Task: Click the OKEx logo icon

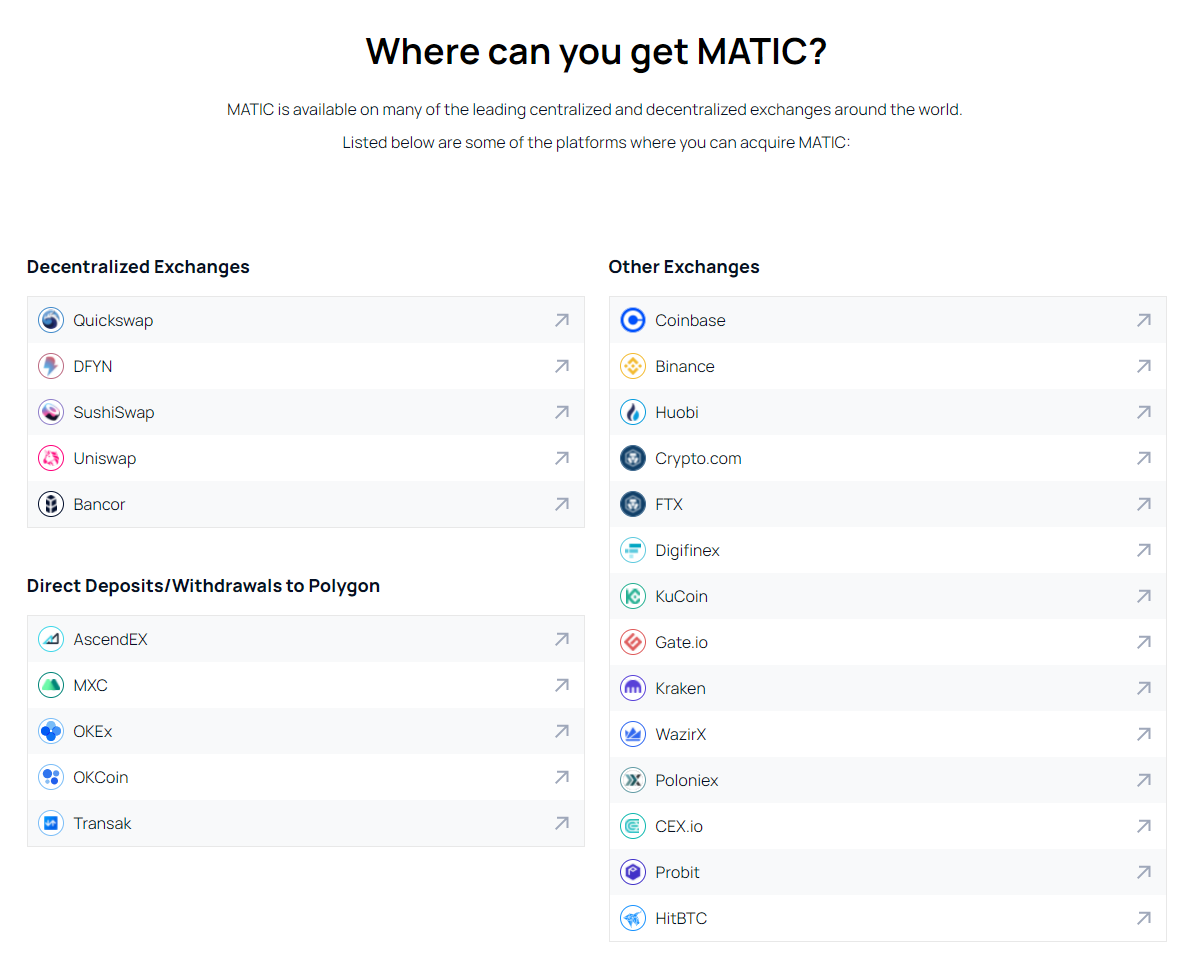Action: coord(51,732)
